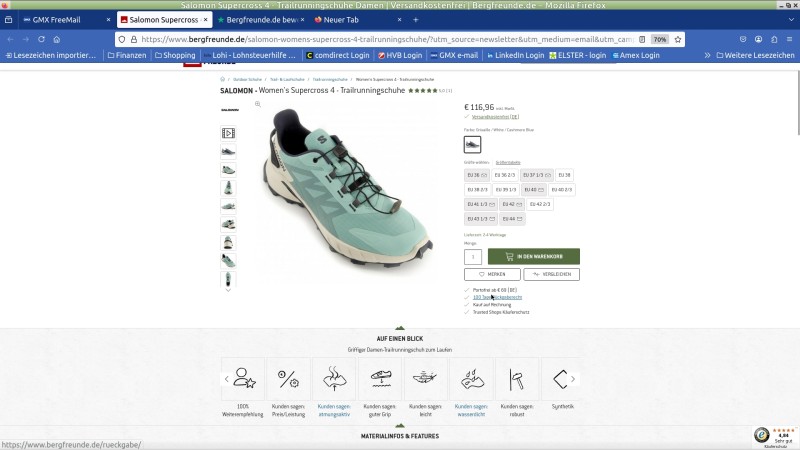Open the Shopping bookmarks folder
The image size is (800, 450).
175,55
